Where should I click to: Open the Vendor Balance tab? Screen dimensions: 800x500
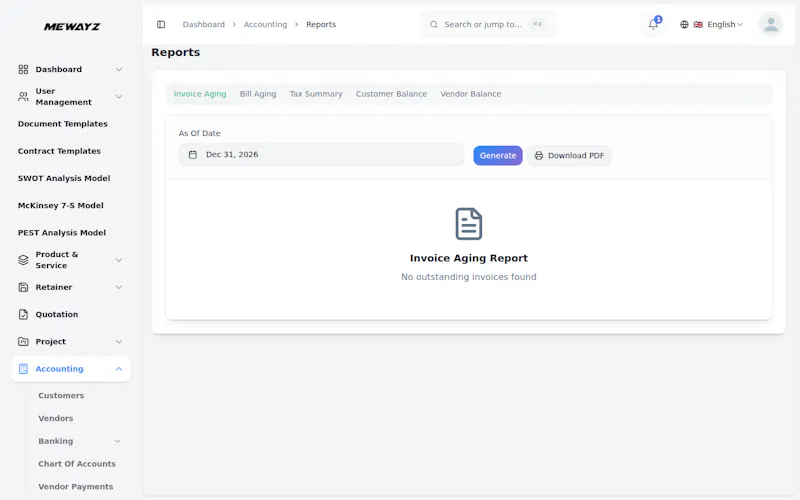click(x=470, y=94)
